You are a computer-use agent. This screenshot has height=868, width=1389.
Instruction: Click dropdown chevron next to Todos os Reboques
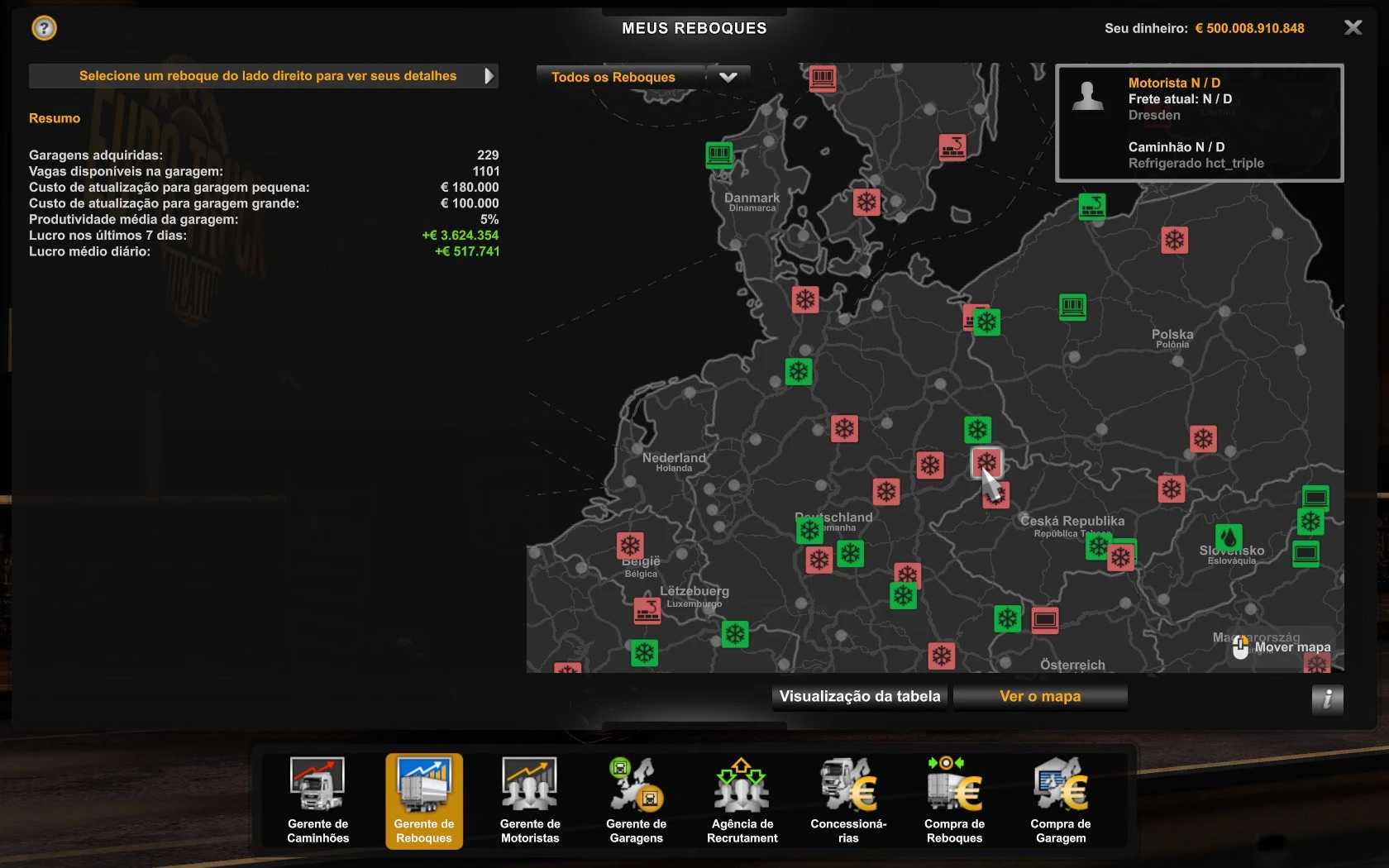coord(728,77)
